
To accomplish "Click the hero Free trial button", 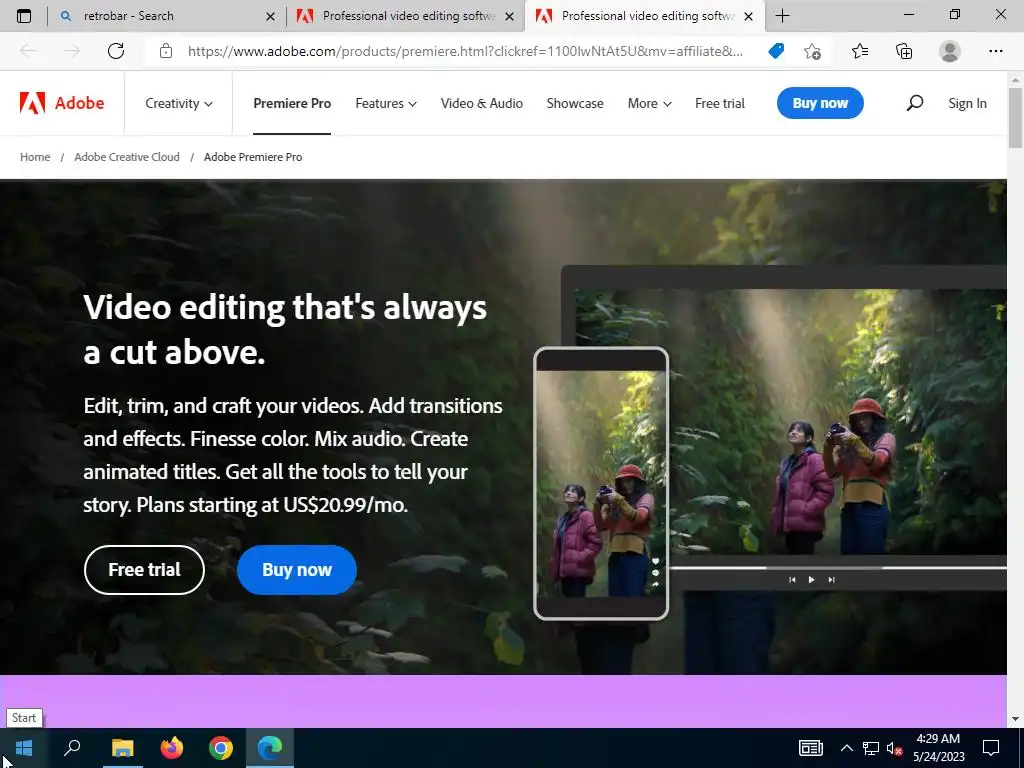I will coord(144,569).
